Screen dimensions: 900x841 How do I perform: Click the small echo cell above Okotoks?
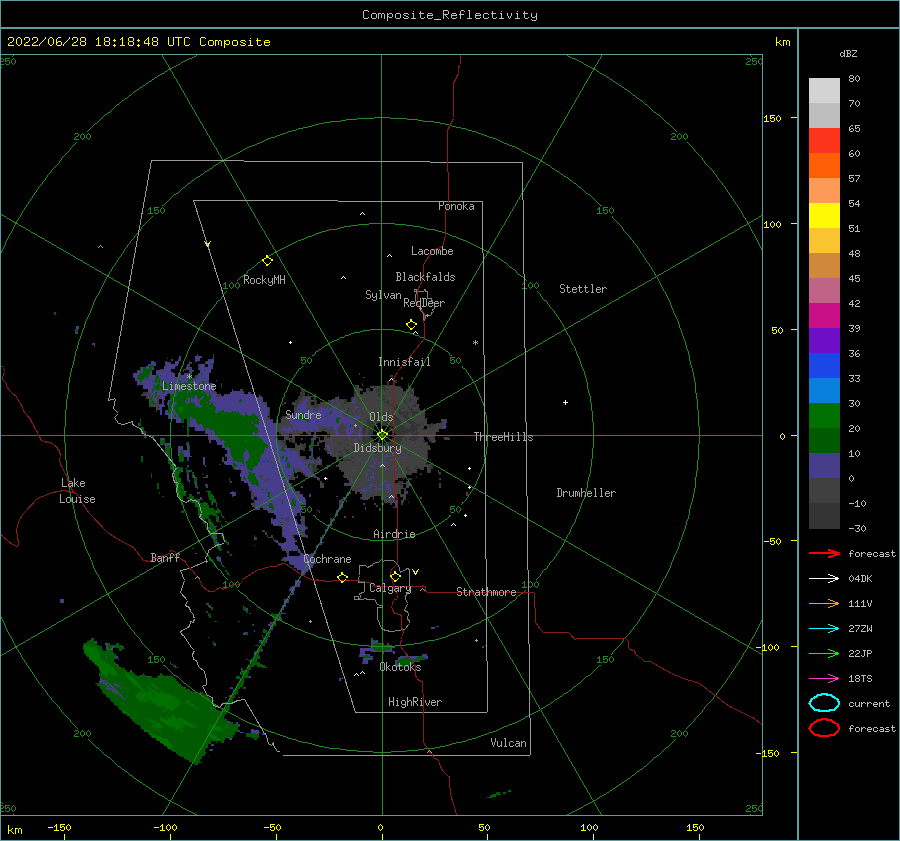[378, 649]
